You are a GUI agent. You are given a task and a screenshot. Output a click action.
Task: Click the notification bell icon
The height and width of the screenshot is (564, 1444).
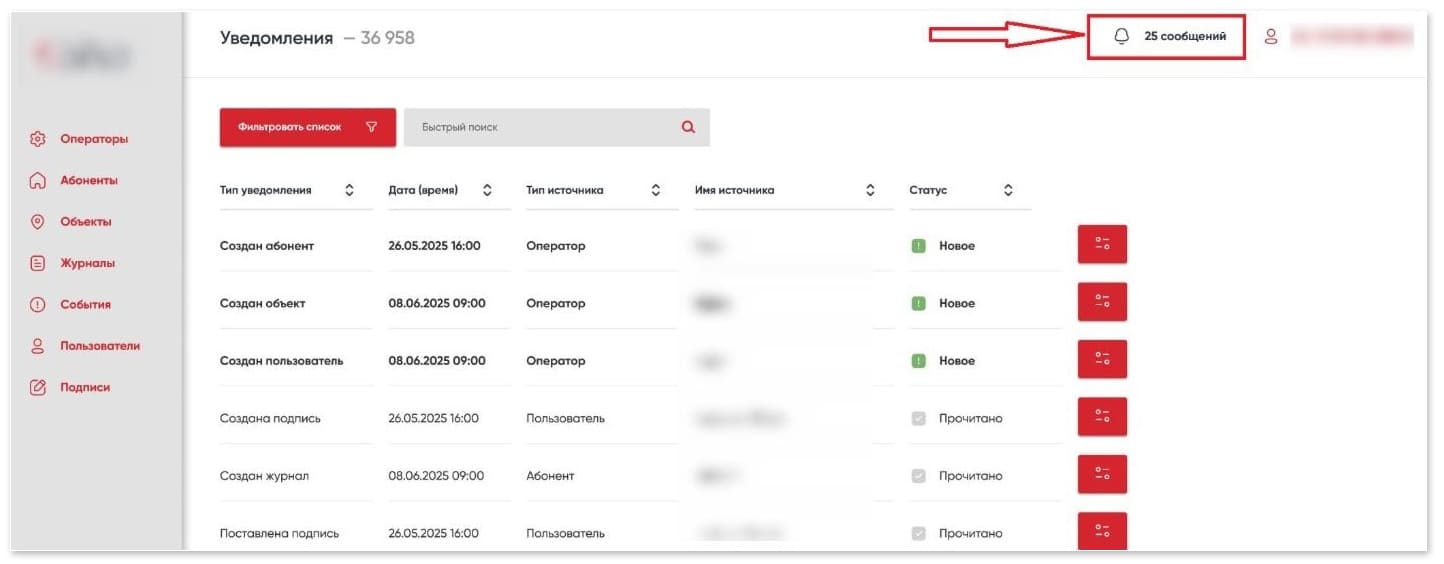pyautogui.click(x=1121, y=36)
